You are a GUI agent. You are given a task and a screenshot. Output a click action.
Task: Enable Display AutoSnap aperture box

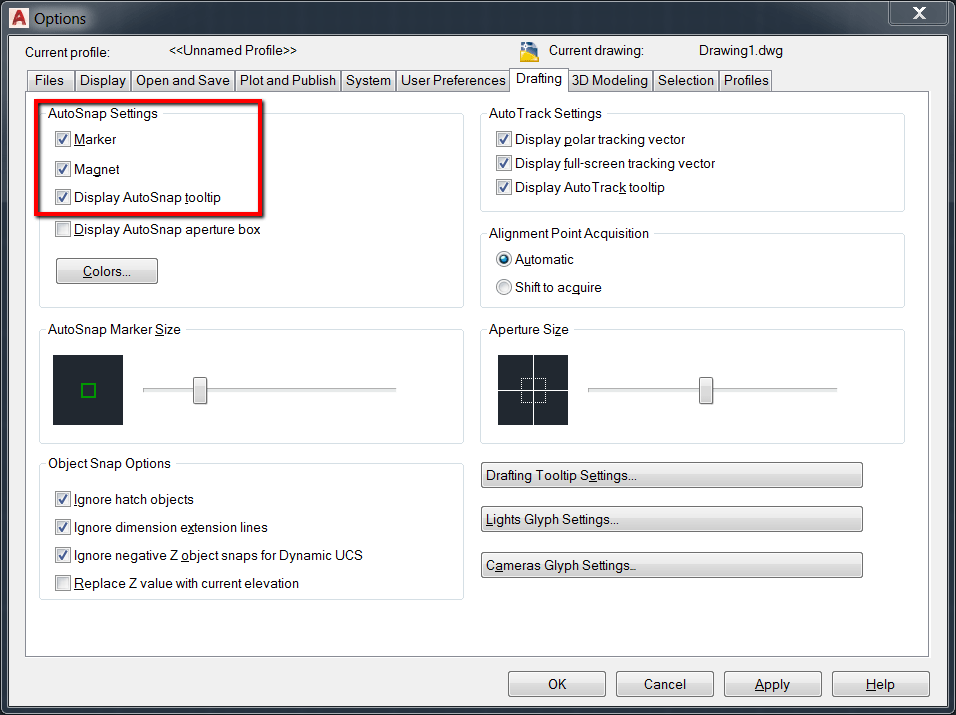[x=63, y=229]
